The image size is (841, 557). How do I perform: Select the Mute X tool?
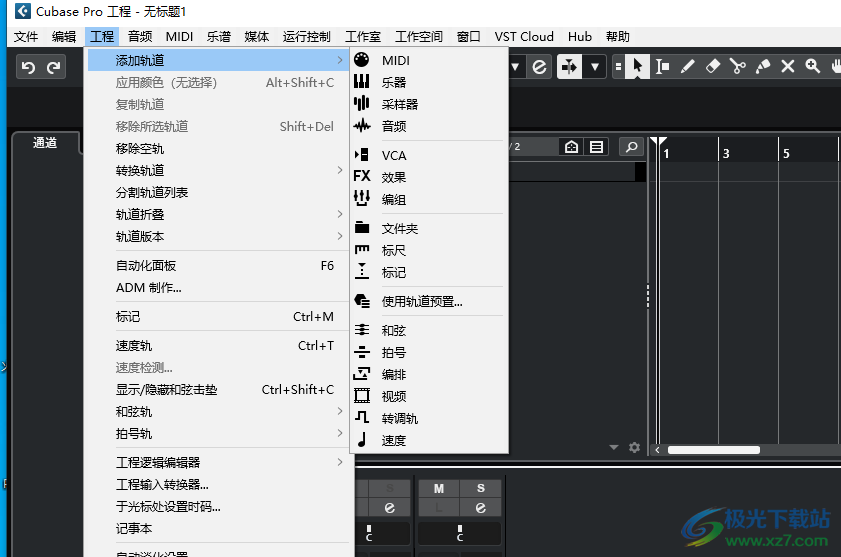[x=787, y=67]
